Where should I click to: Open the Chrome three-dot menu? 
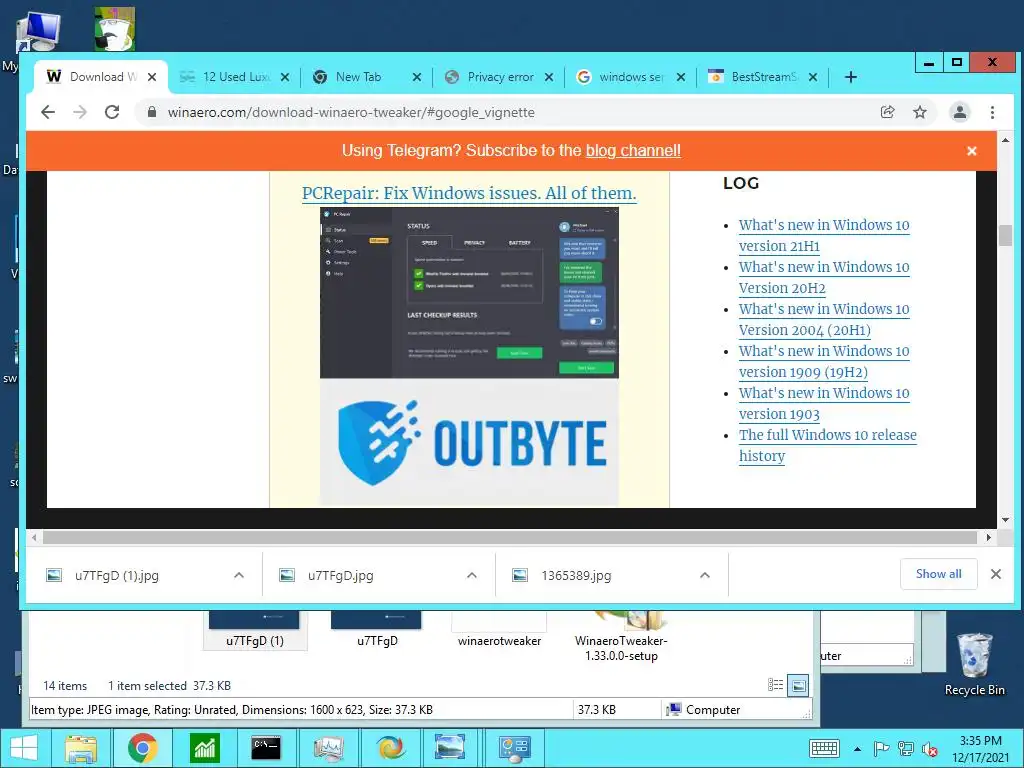pos(992,112)
